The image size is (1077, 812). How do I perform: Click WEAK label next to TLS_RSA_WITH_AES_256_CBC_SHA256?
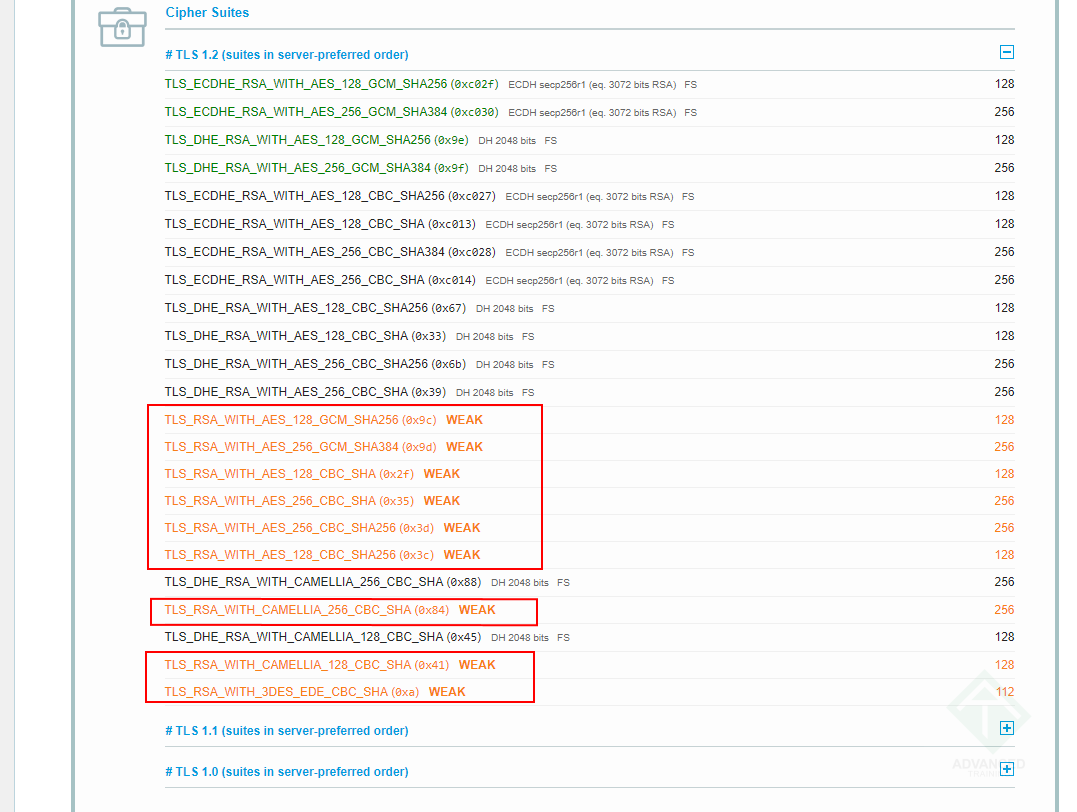(x=462, y=528)
